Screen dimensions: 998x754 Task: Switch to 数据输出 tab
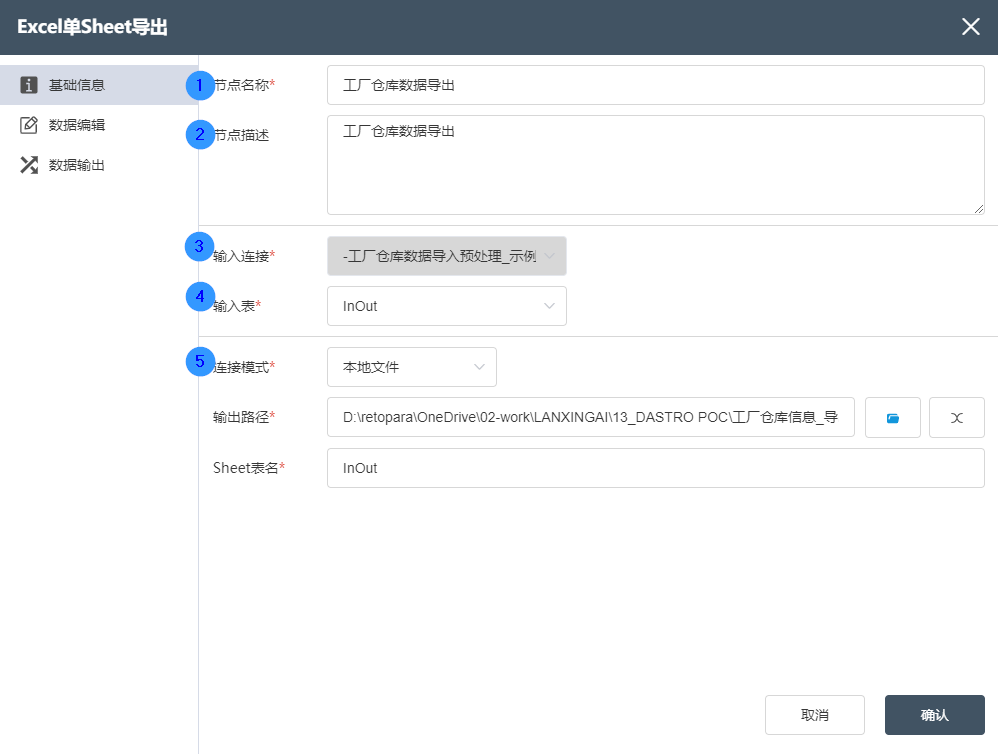point(99,165)
